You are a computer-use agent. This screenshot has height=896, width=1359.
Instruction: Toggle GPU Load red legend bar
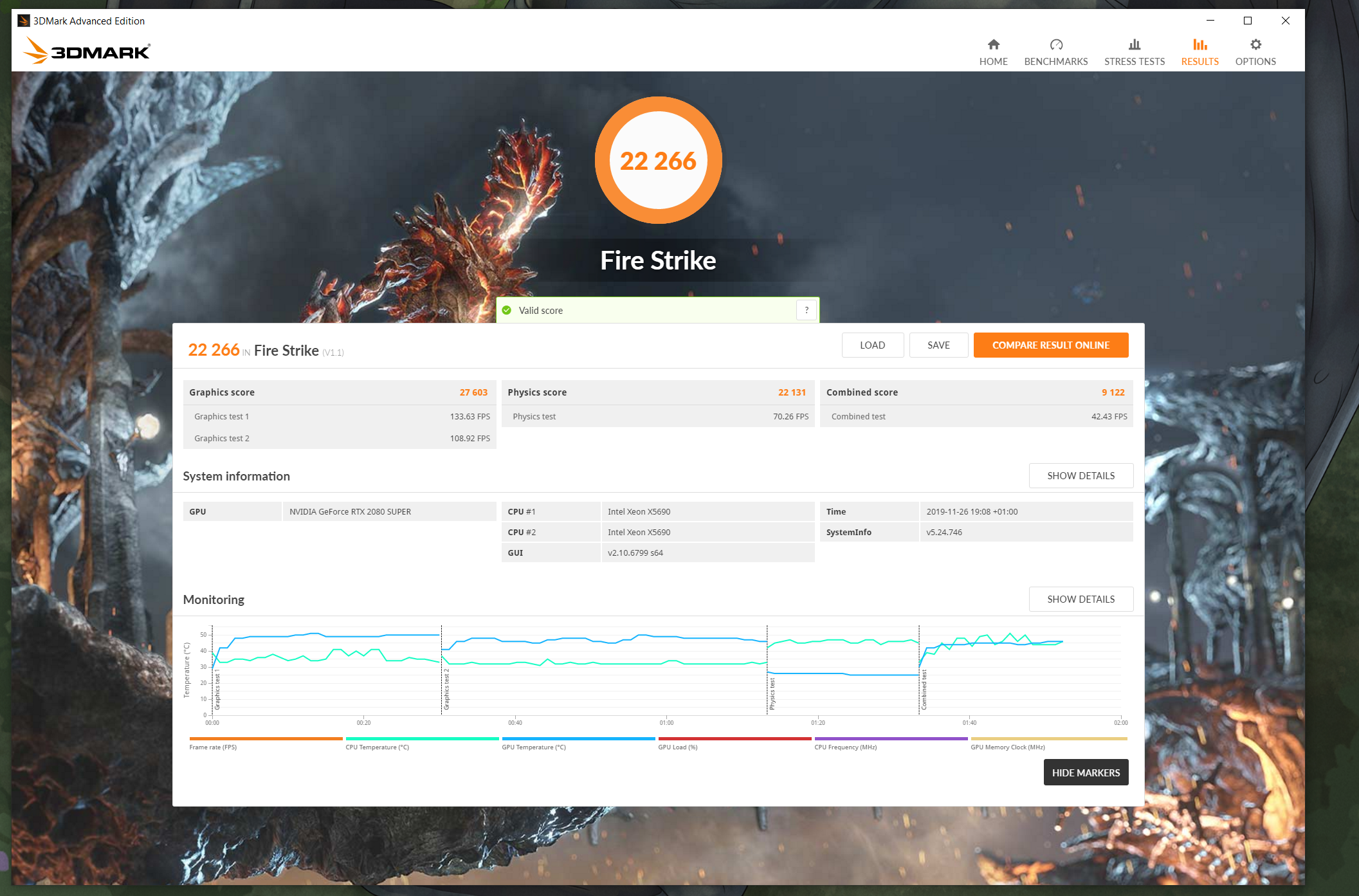pyautogui.click(x=734, y=738)
